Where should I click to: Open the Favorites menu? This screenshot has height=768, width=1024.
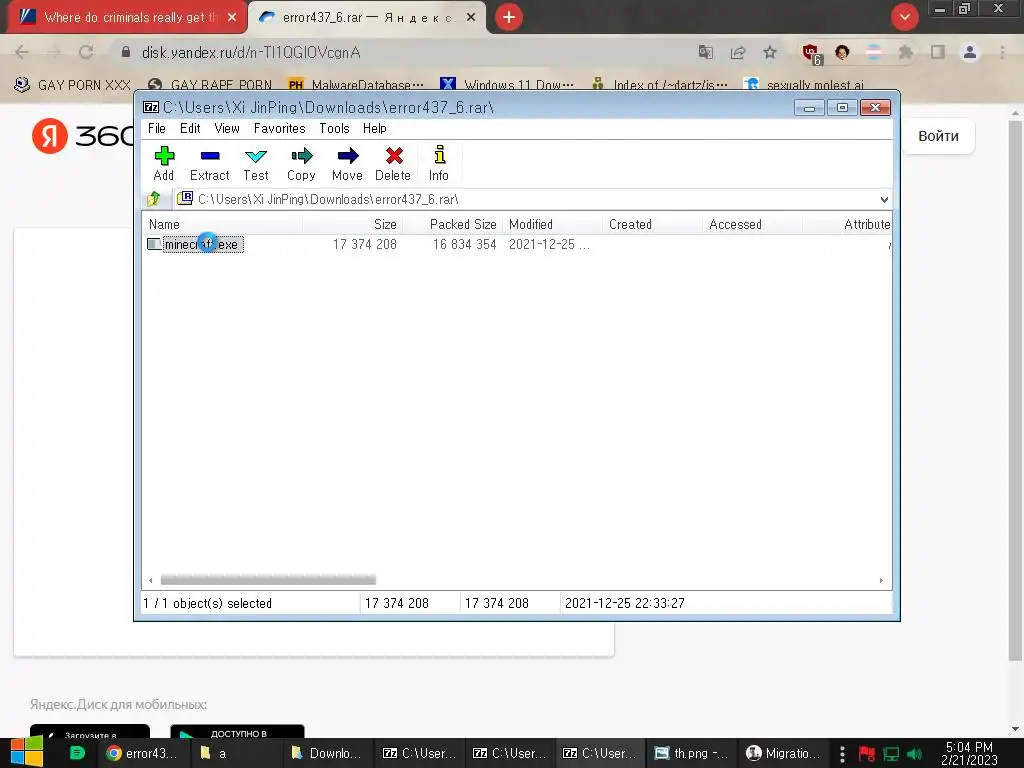(280, 129)
